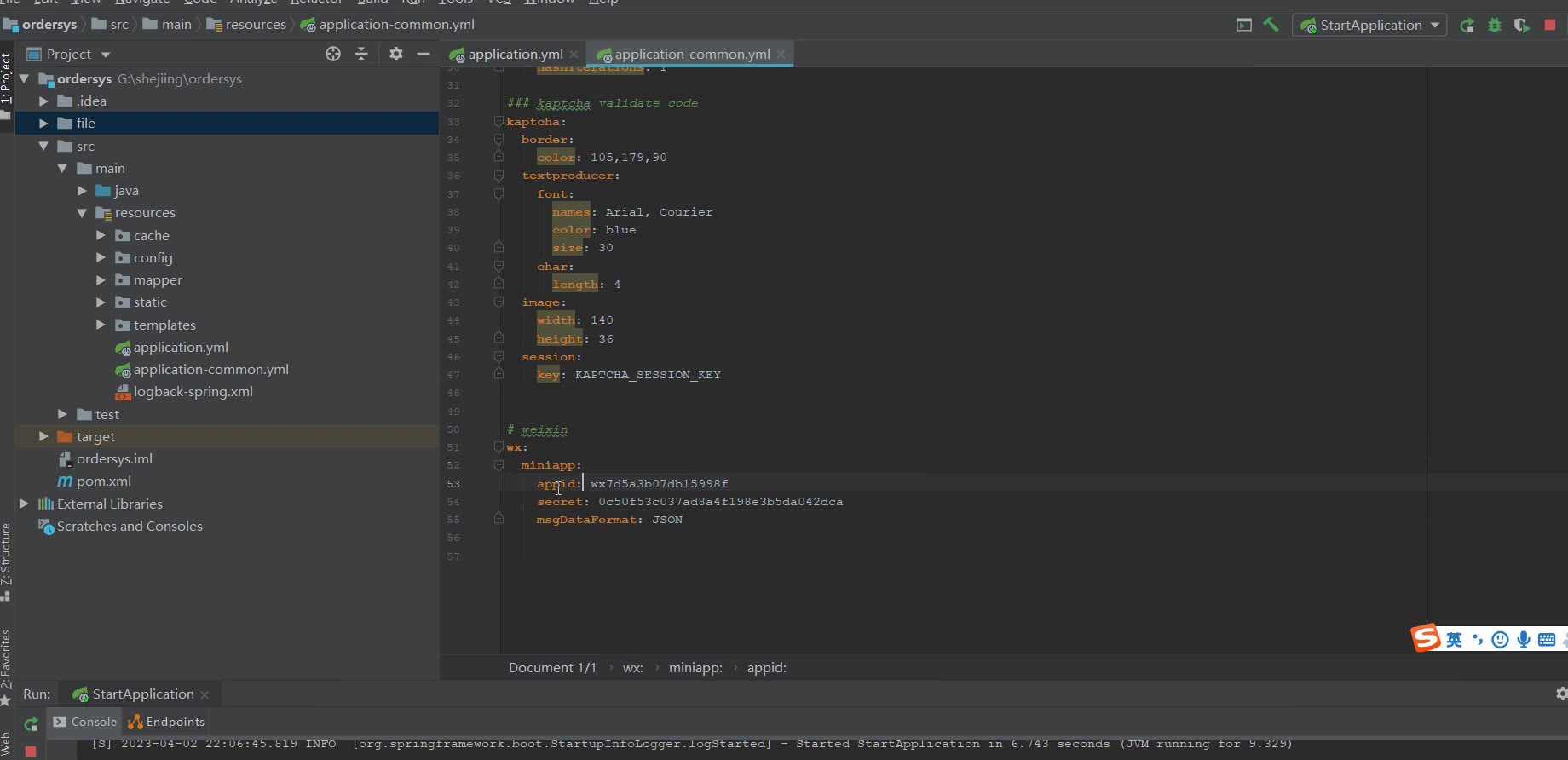Toggle Sogou input English/Chinese mode
This screenshot has height=760, width=1568.
(x=1454, y=639)
